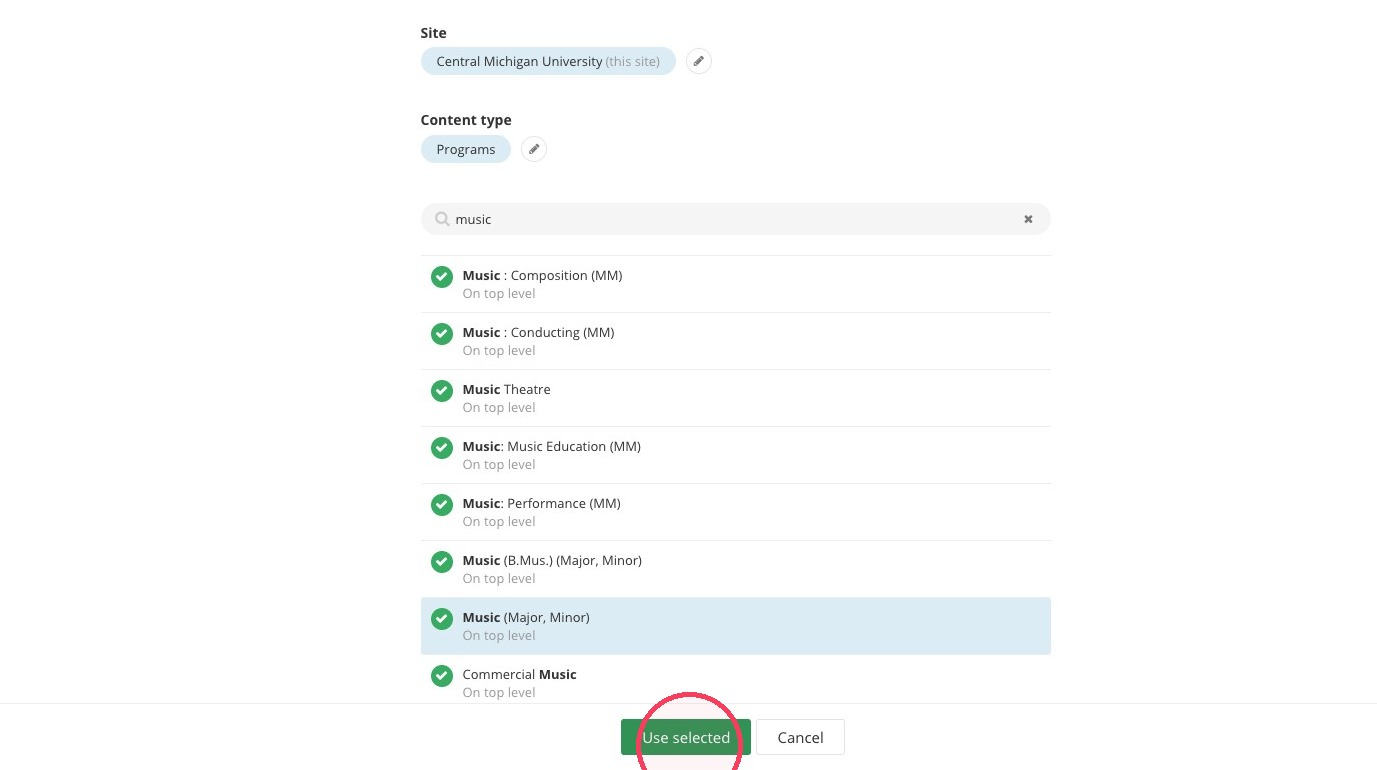Toggle the green check for Music : Conducting (MM)

click(x=442, y=334)
